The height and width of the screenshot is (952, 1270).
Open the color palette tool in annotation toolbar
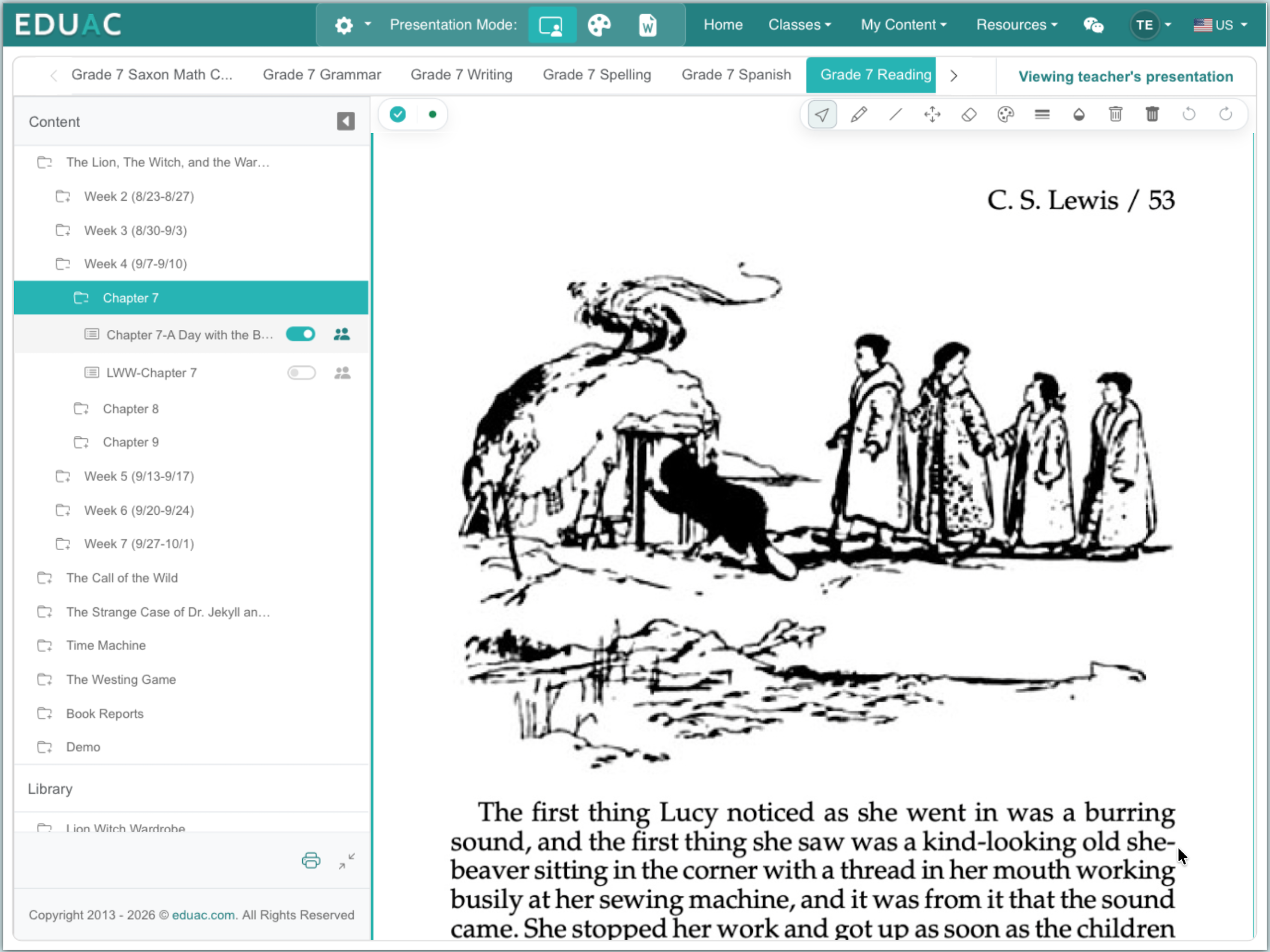point(1006,115)
